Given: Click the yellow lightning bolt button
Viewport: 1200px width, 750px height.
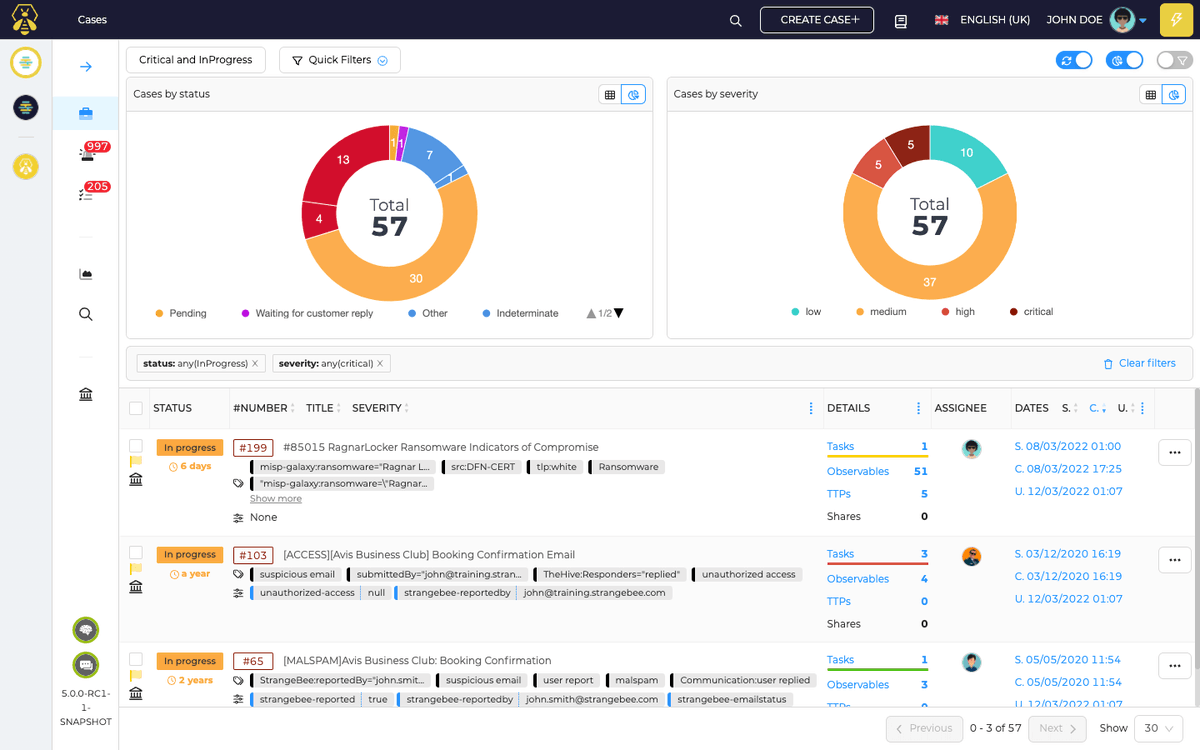Looking at the screenshot, I should pyautogui.click(x=1176, y=20).
